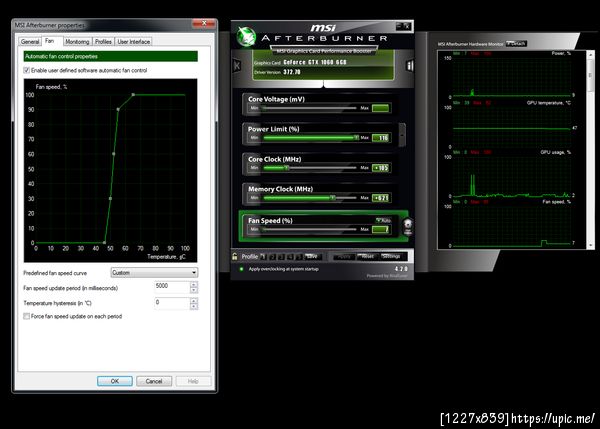Select profile slot 2
Screen dimensions: 600x429
click(272, 256)
